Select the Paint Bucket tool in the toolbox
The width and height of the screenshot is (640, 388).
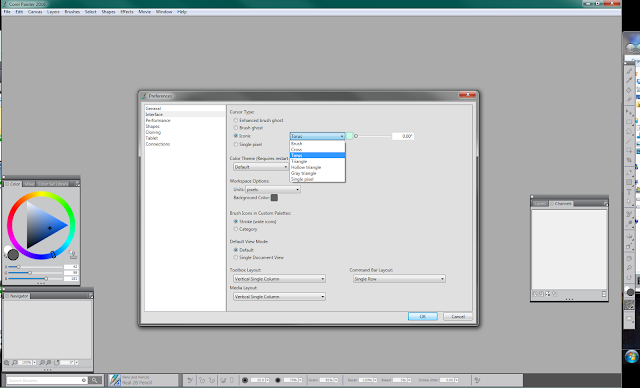629,90
